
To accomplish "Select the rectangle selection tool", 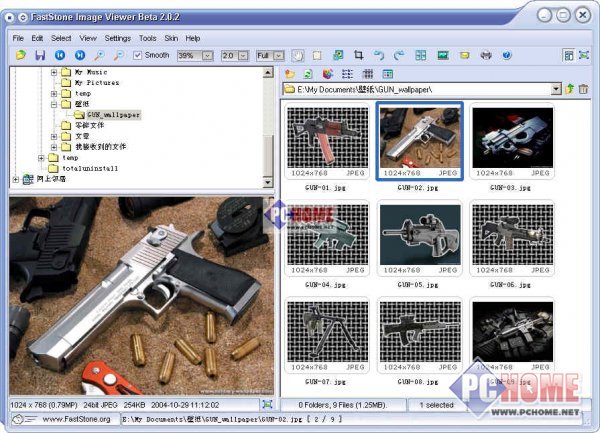I will point(317,55).
